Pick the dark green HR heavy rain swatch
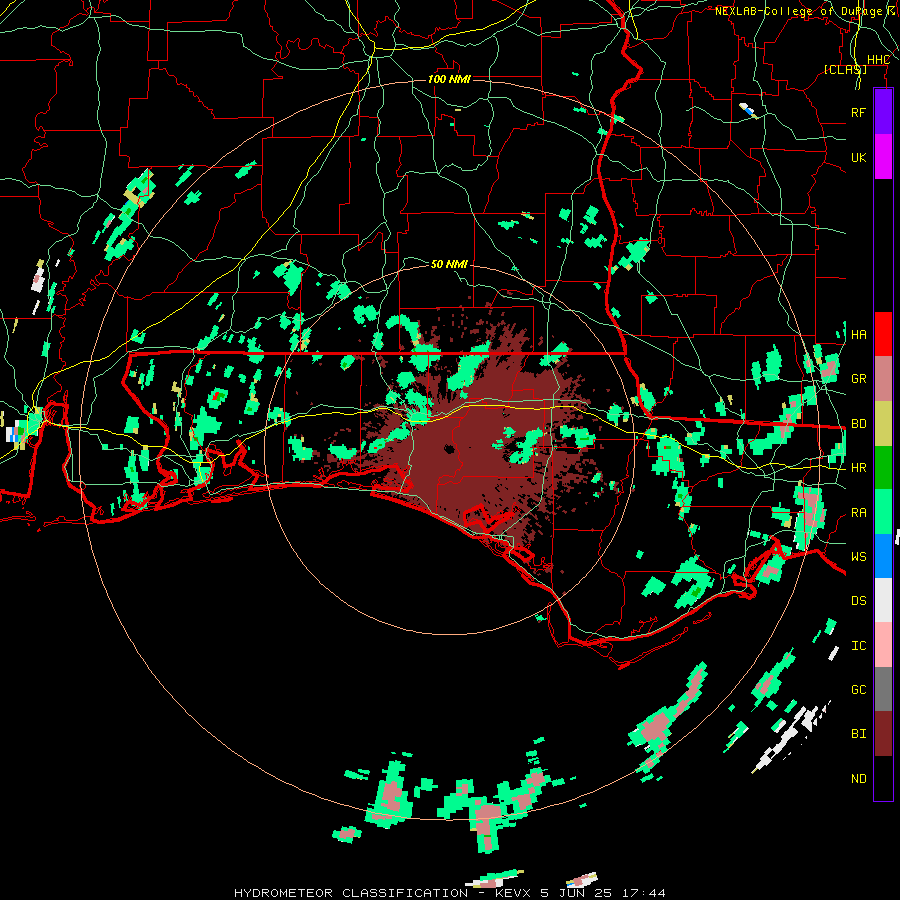Image resolution: width=900 pixels, height=900 pixels. [883, 468]
